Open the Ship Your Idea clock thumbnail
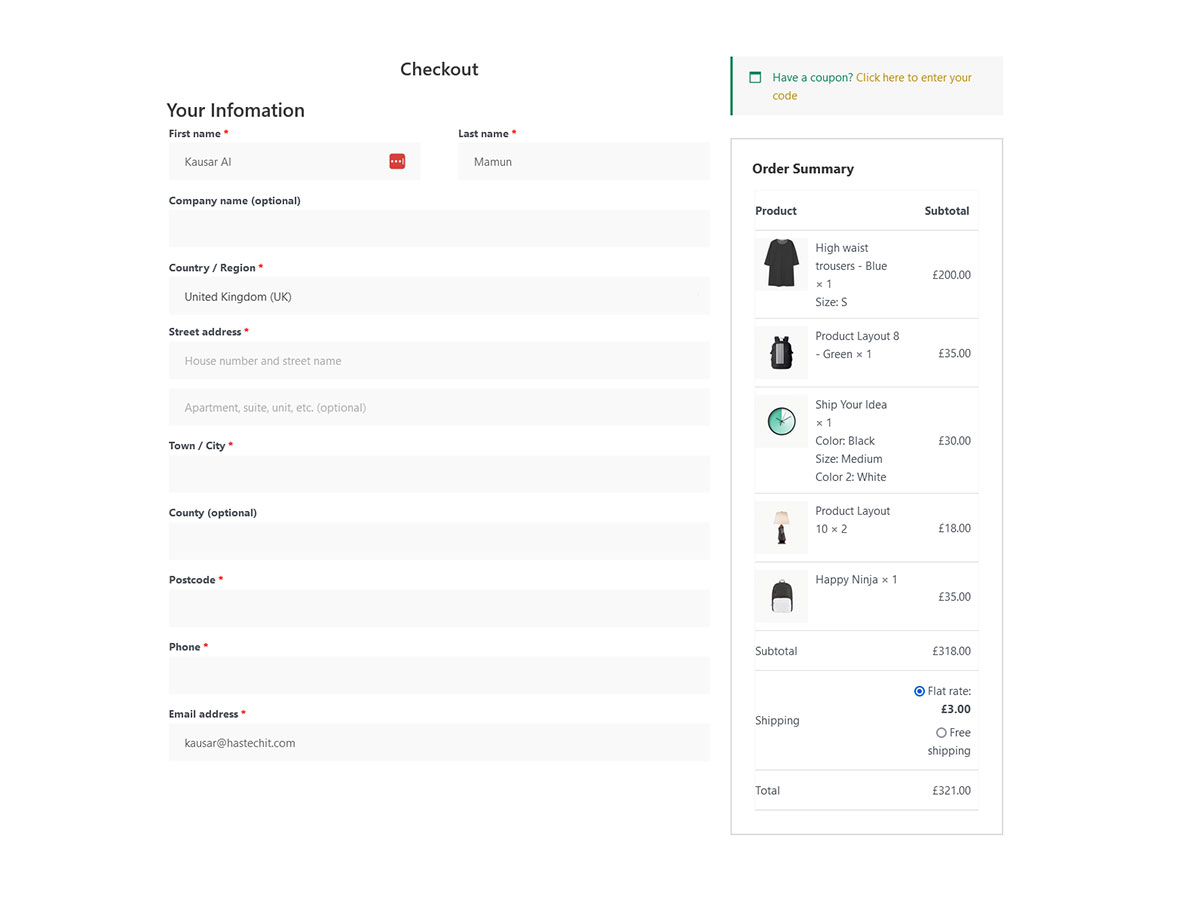This screenshot has height=897, width=1200. (x=781, y=421)
